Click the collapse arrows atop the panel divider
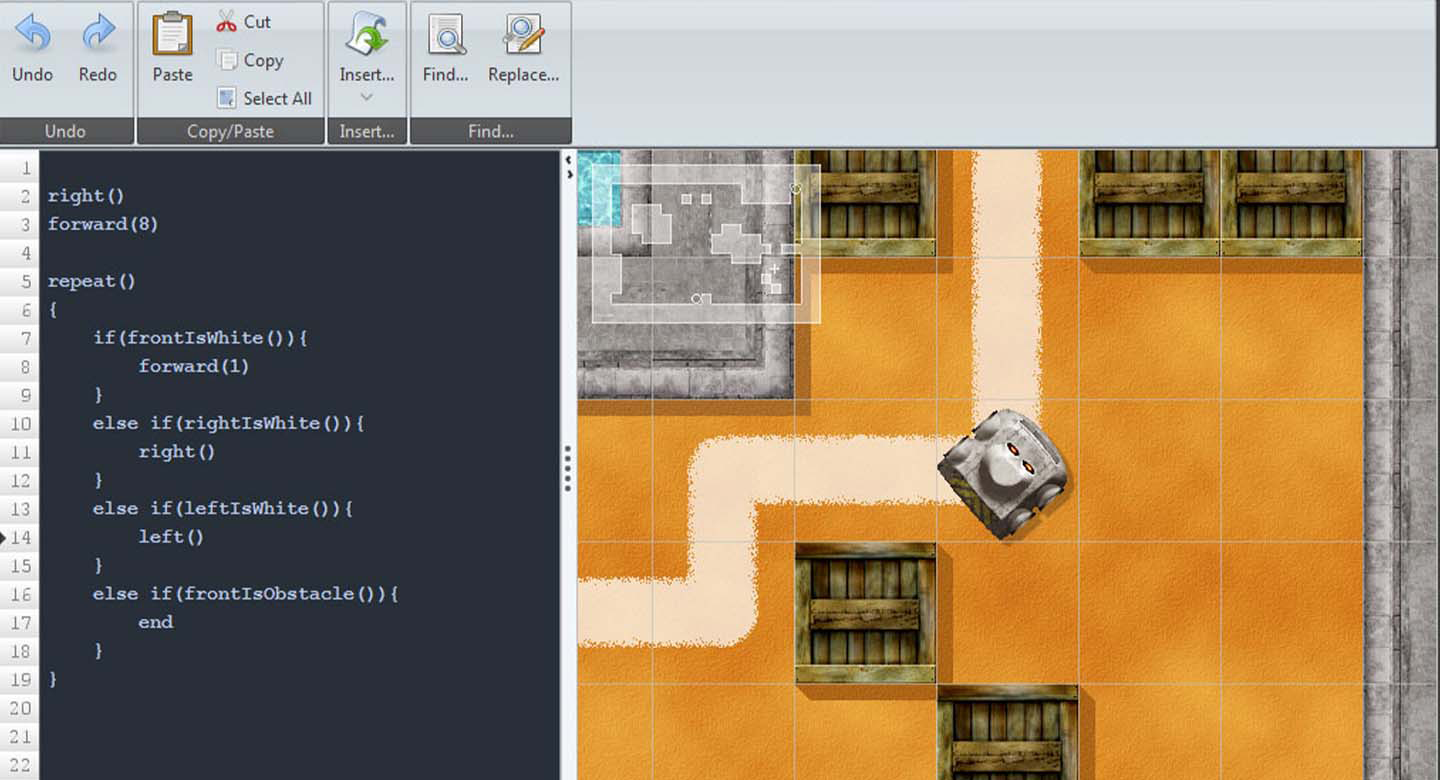Image resolution: width=1440 pixels, height=780 pixels. click(x=569, y=166)
